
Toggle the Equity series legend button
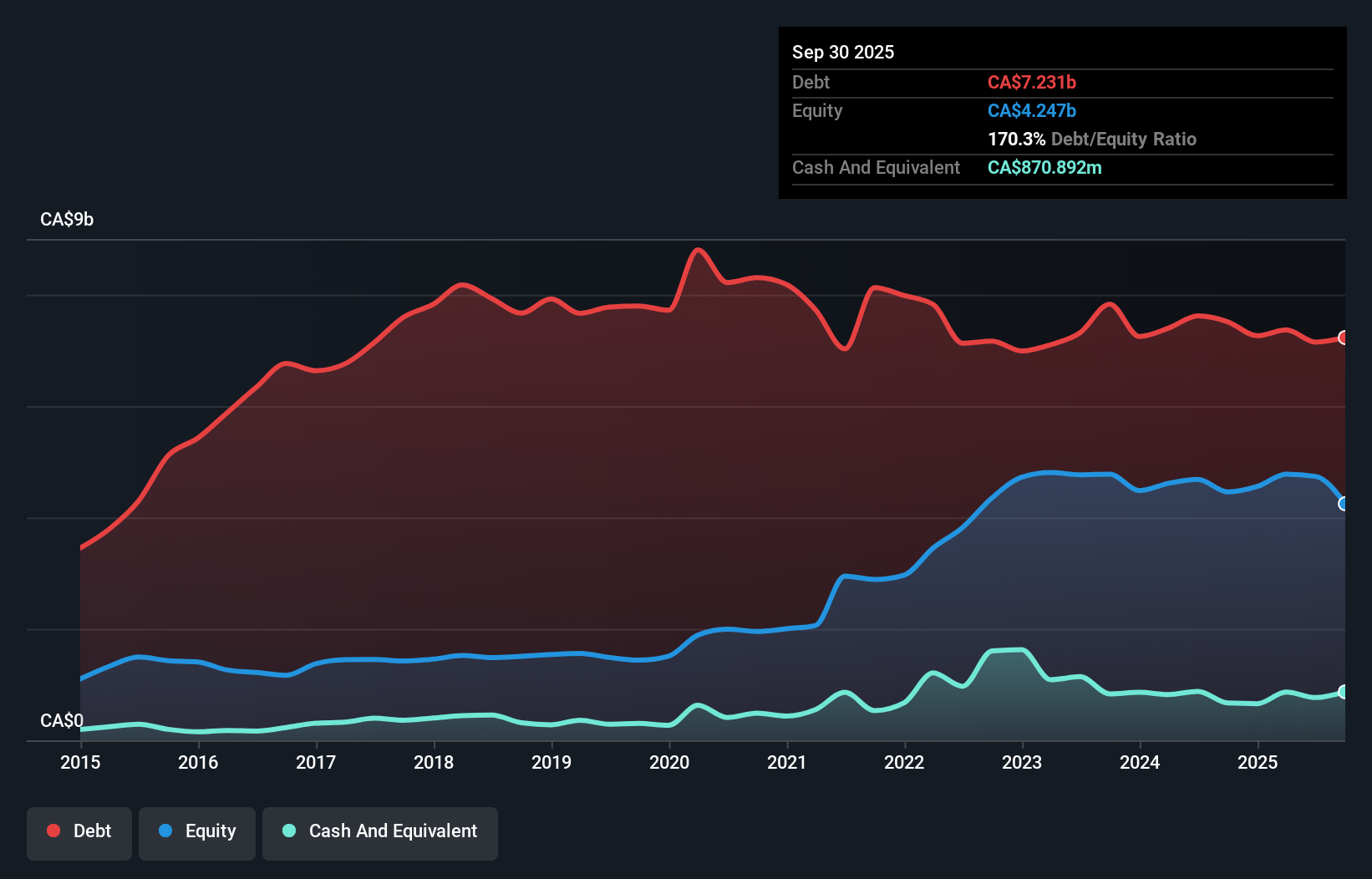197,833
